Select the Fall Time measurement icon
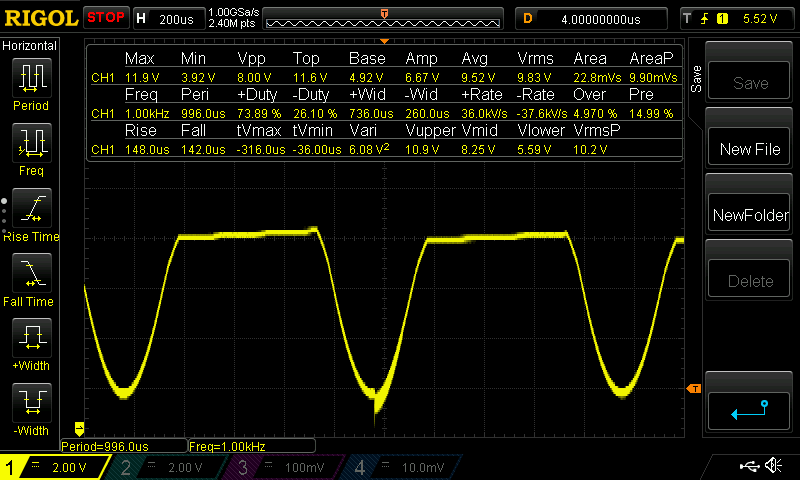 (x=32, y=273)
